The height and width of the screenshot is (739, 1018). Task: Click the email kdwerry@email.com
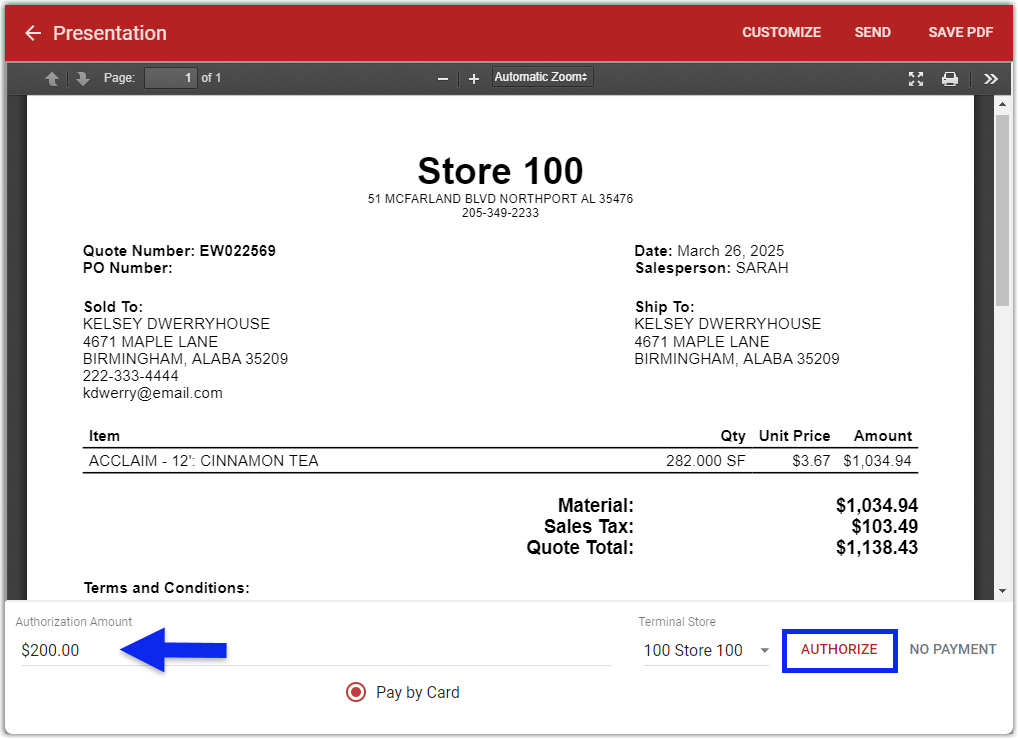tap(153, 393)
